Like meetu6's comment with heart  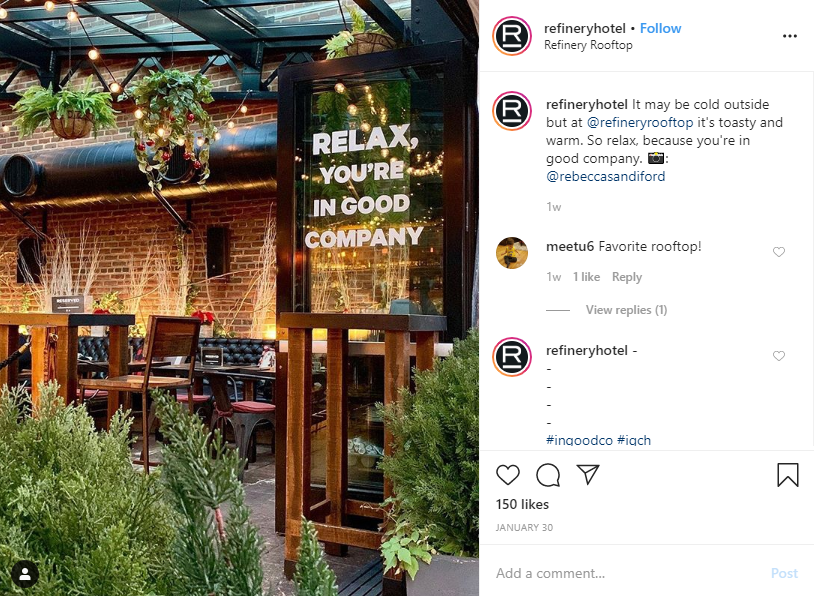[779, 252]
